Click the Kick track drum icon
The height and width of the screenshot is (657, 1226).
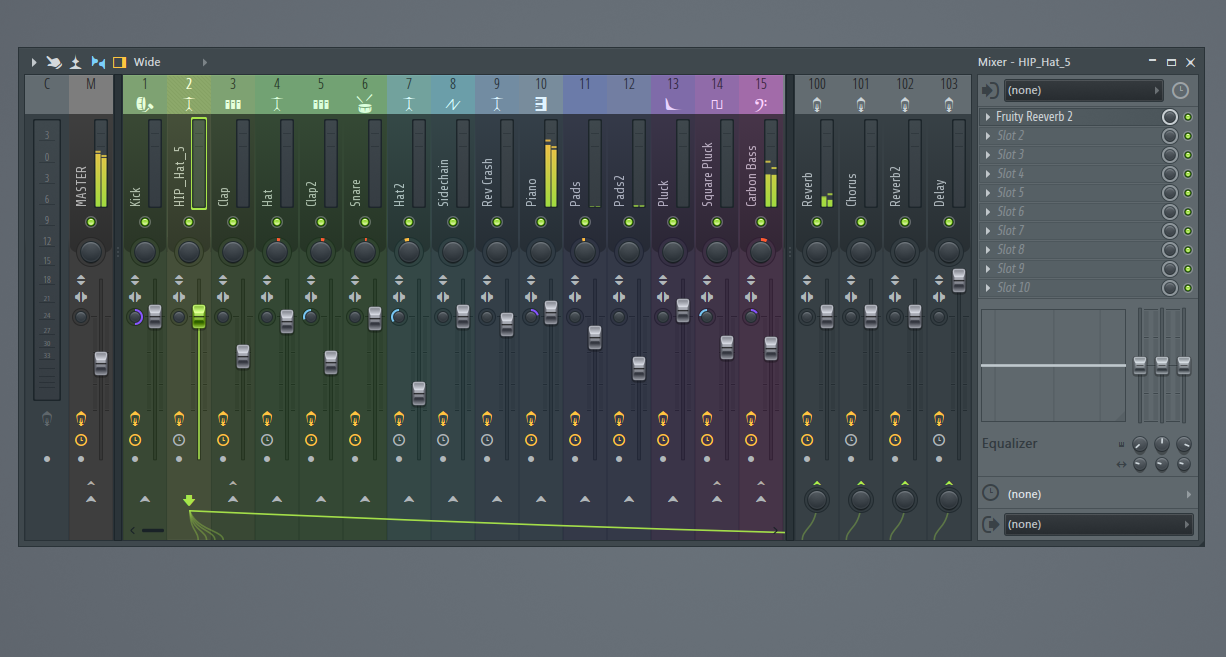144,104
